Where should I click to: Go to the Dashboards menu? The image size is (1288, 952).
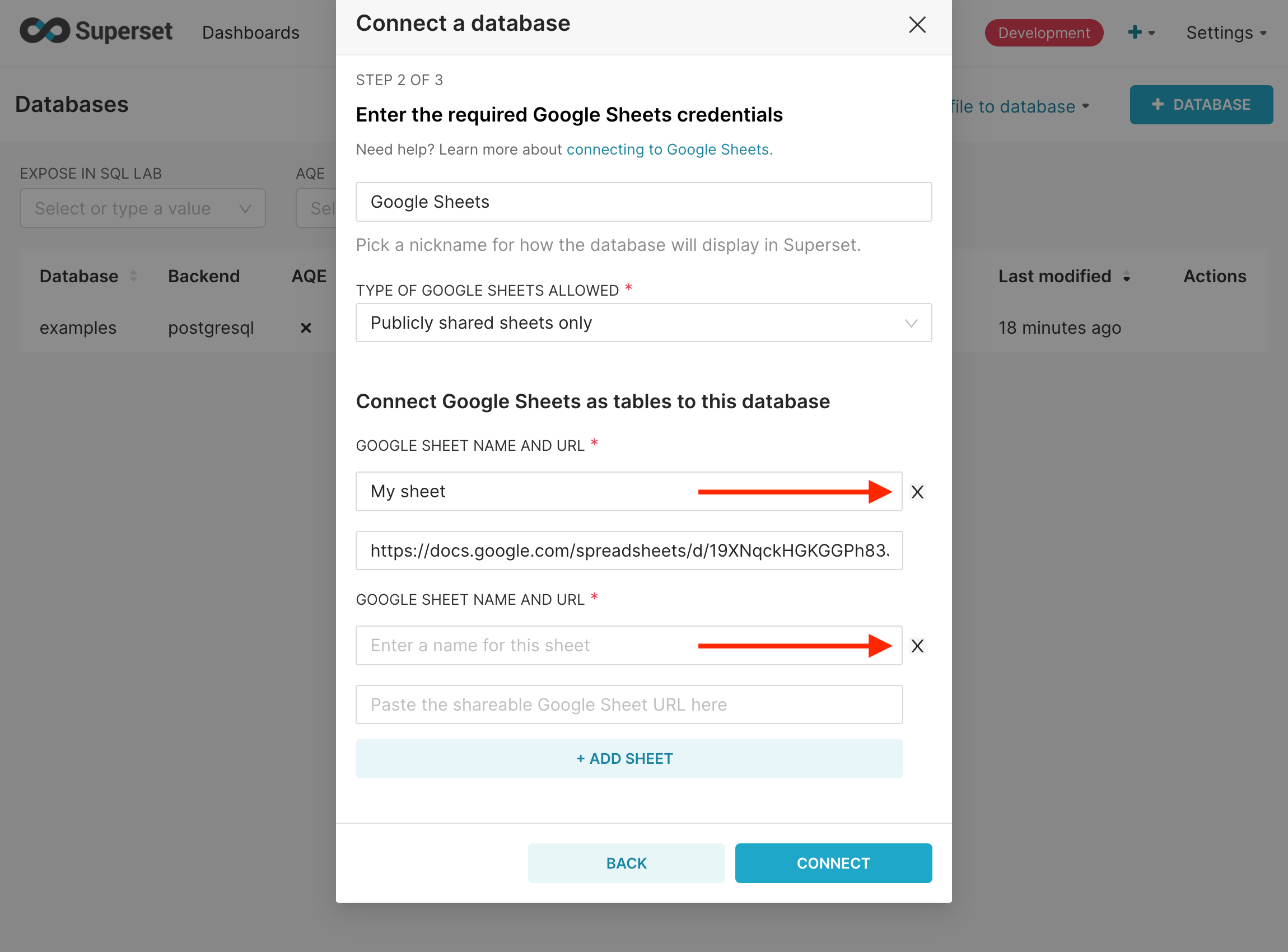tap(251, 33)
